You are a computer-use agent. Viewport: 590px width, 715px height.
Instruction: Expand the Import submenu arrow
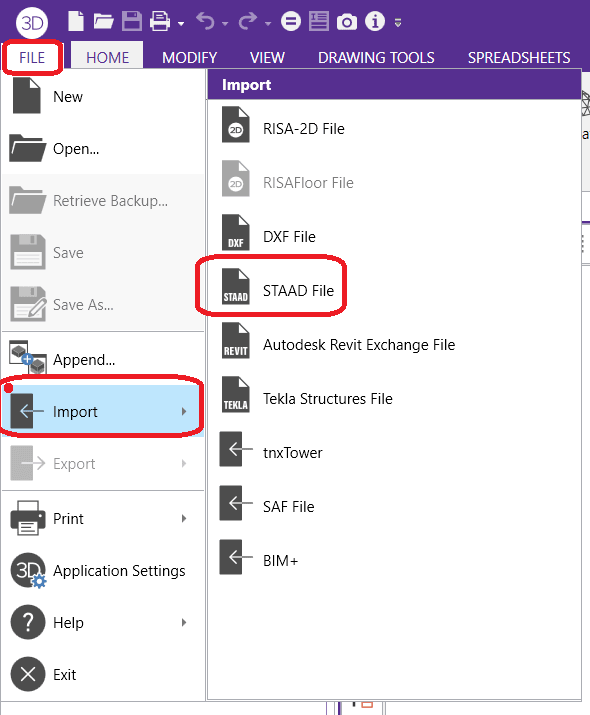[184, 411]
